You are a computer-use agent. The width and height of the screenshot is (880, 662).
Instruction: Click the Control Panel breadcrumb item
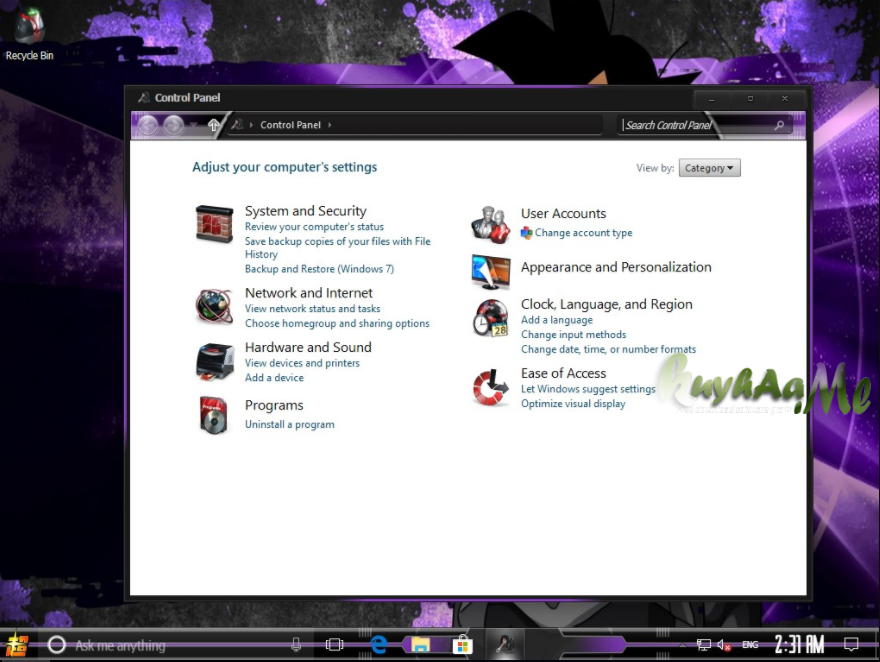pos(290,125)
